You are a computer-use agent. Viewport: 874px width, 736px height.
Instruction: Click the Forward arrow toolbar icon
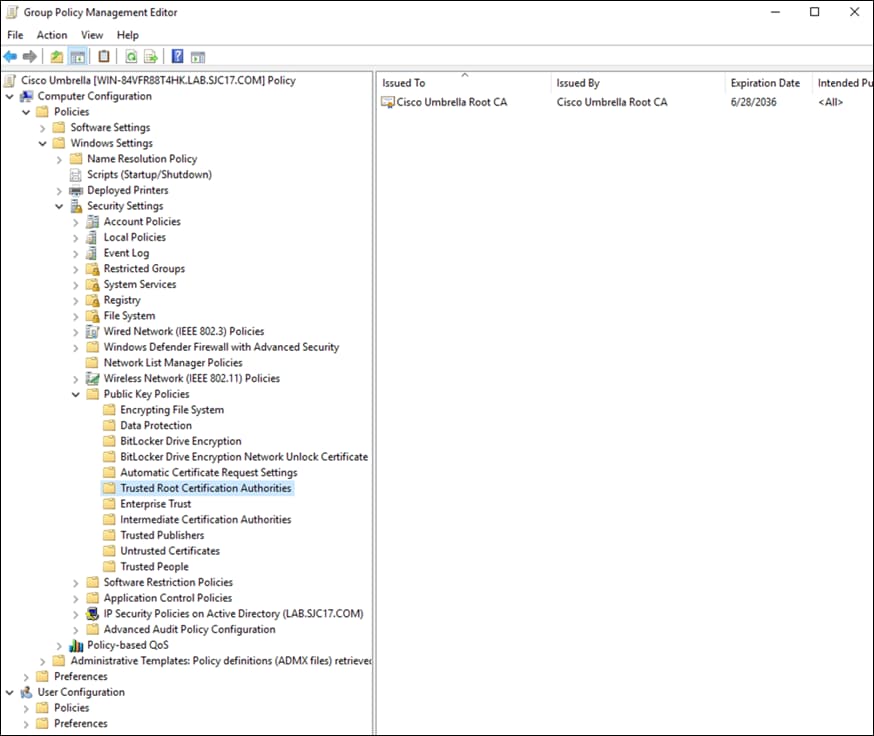point(30,56)
